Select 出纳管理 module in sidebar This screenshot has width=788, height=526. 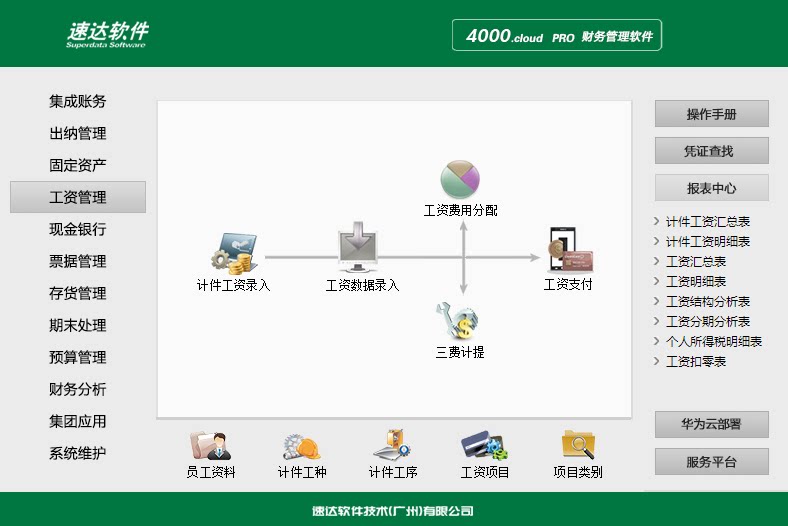[78, 134]
